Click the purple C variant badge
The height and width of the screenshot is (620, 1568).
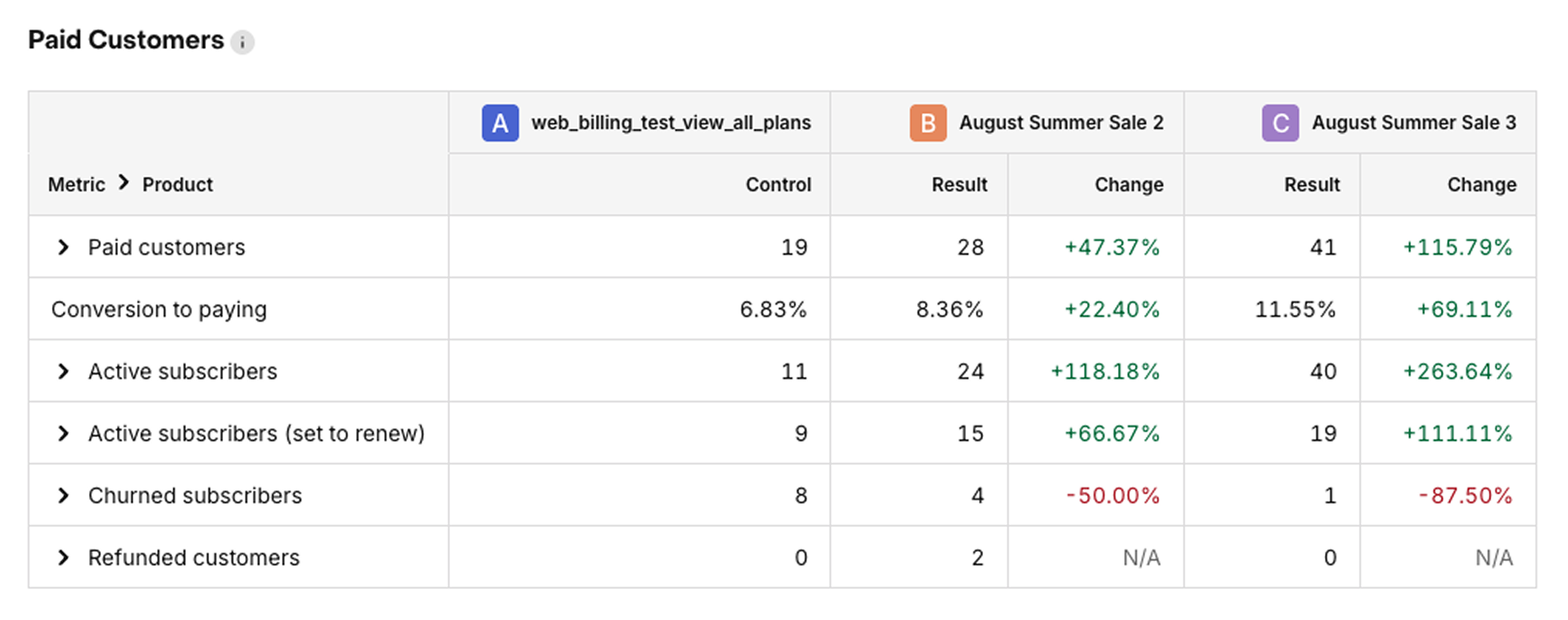click(1280, 123)
